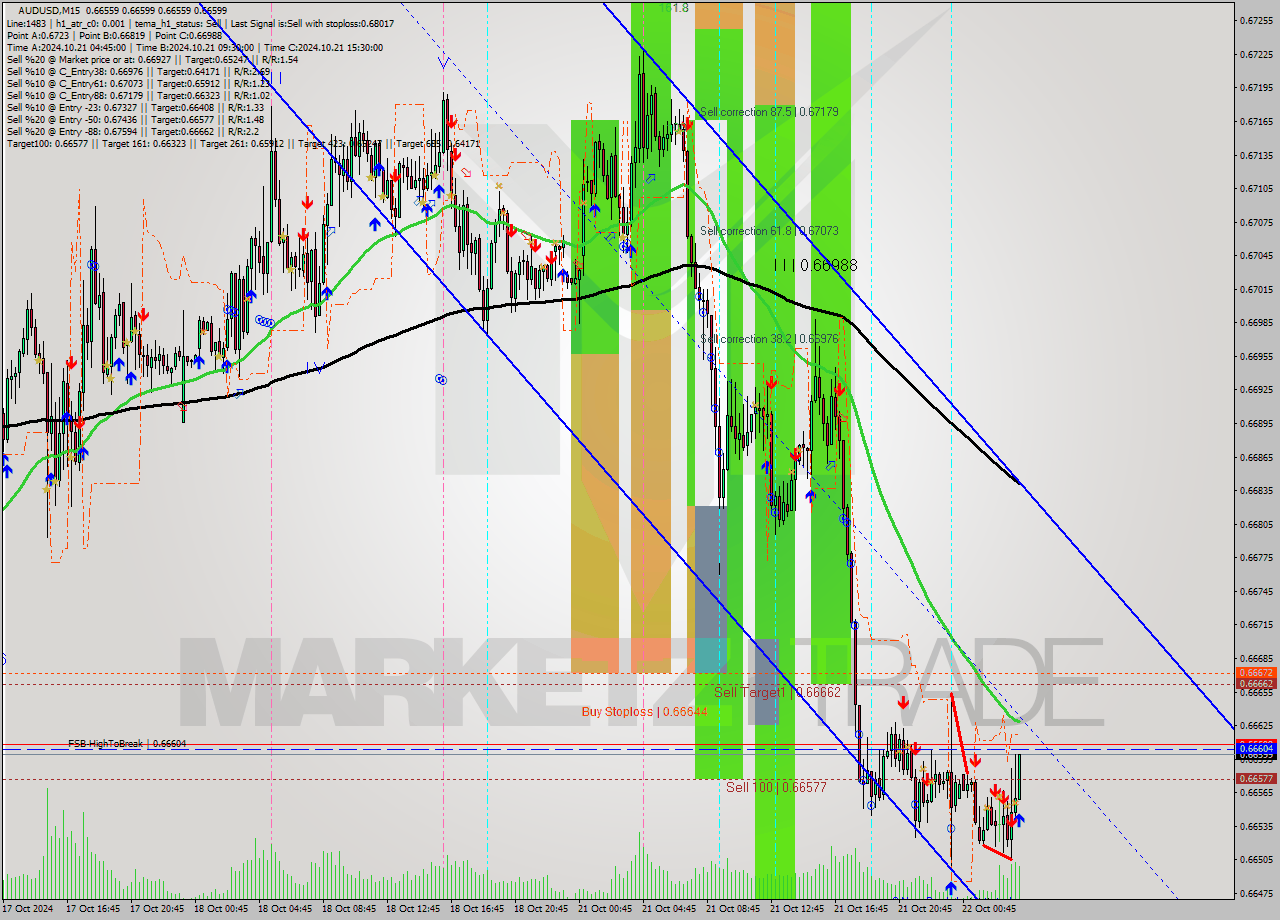This screenshot has width=1280, height=920.
Task: Click the '17 Oct 16:45' time axis label
Action: (x=93, y=909)
